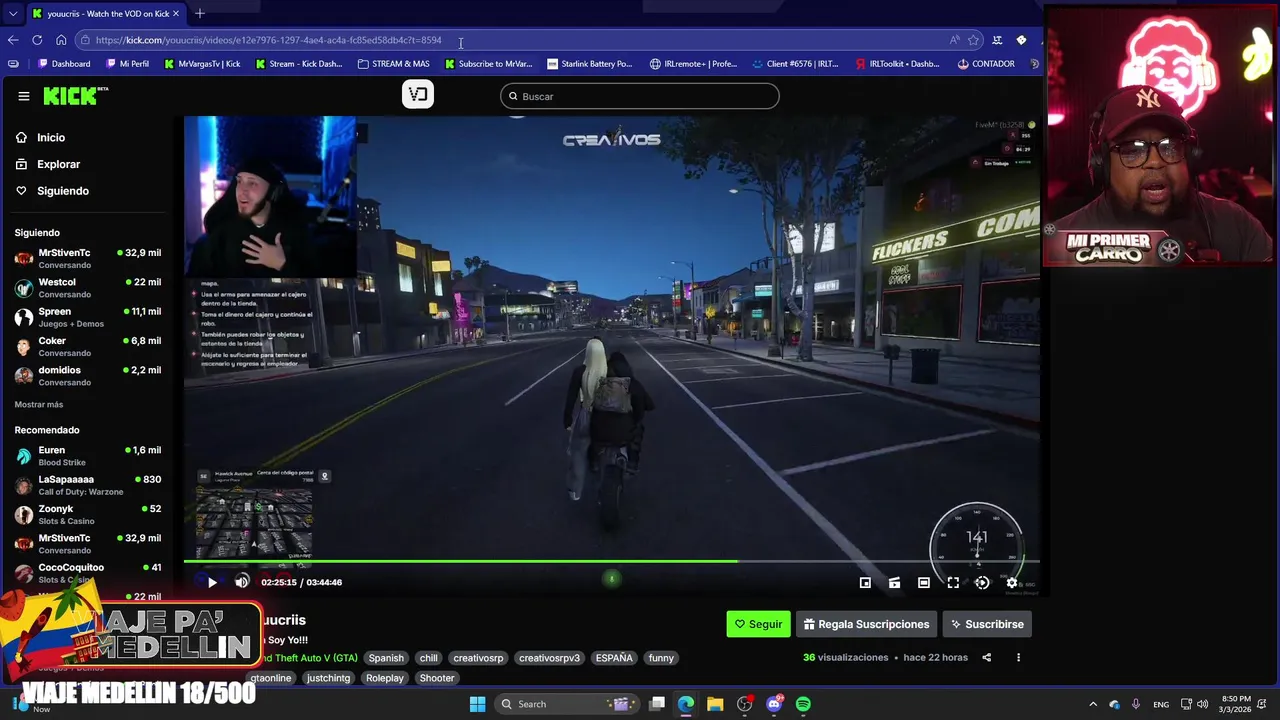Screen dimensions: 1280x720
Task: Follow the channel with Seguir button
Action: coord(758,624)
